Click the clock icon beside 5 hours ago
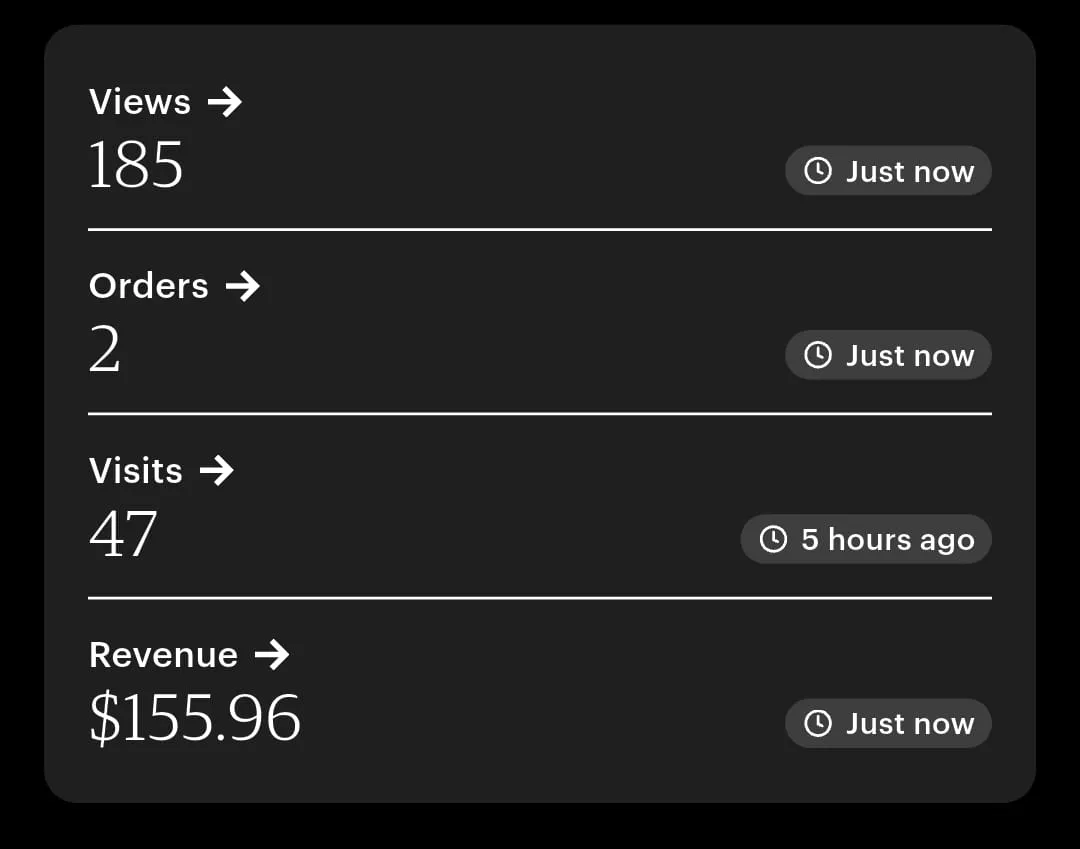 click(x=773, y=539)
